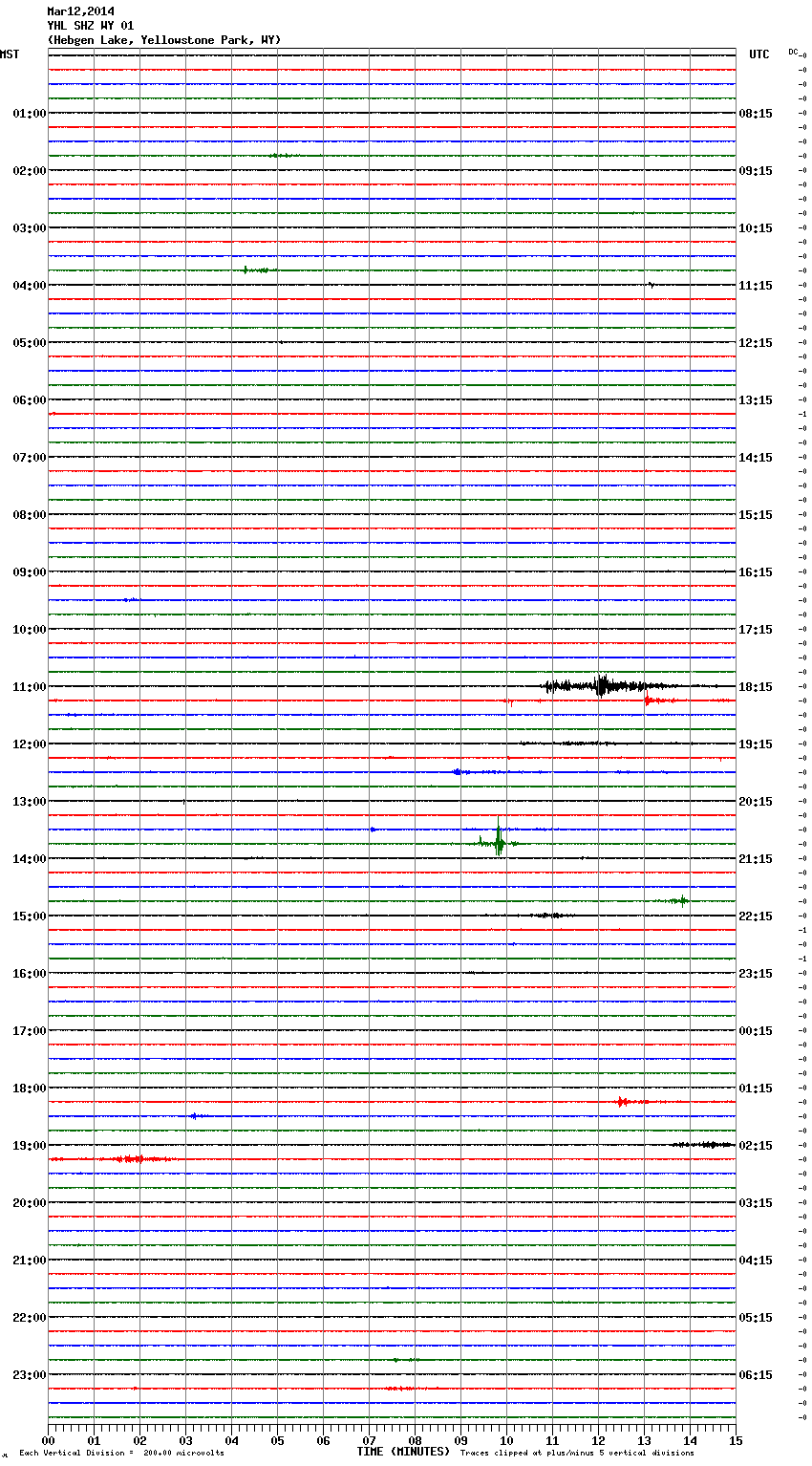Click minute 10 on the bottom axis
The image size is (812, 1466).
[506, 1440]
